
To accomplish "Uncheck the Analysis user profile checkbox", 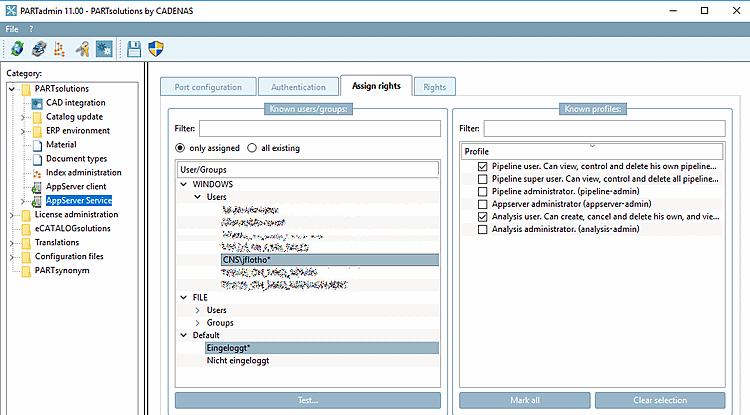I will [483, 216].
